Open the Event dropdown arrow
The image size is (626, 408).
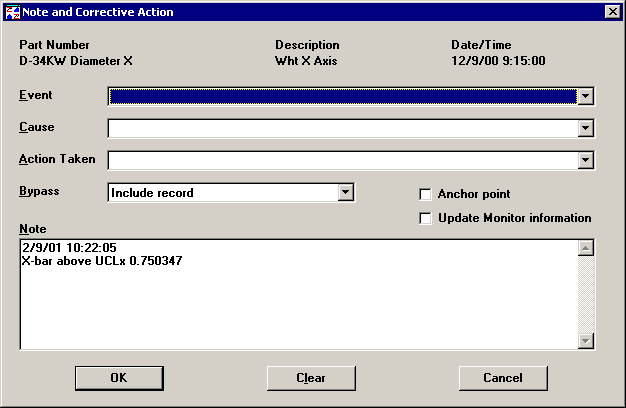tap(586, 96)
